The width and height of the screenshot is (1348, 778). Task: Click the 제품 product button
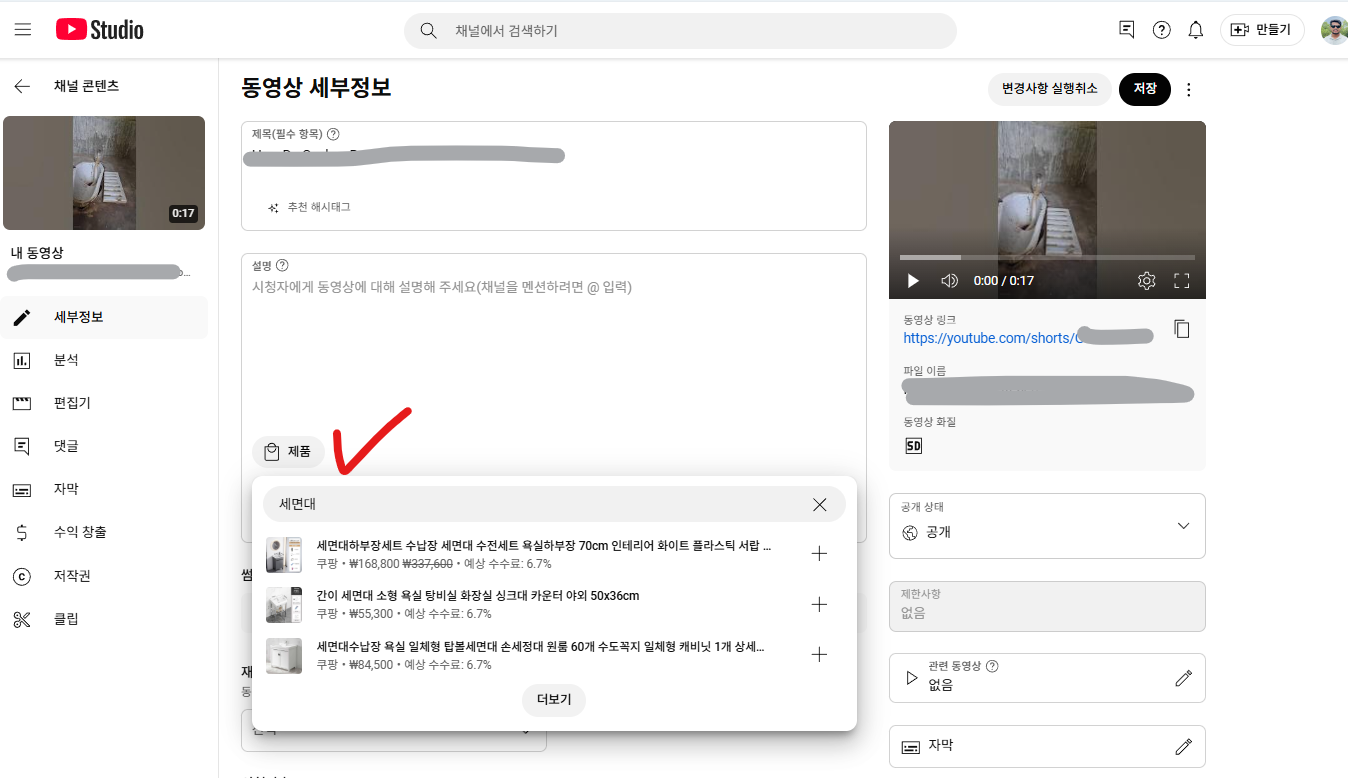coord(288,452)
